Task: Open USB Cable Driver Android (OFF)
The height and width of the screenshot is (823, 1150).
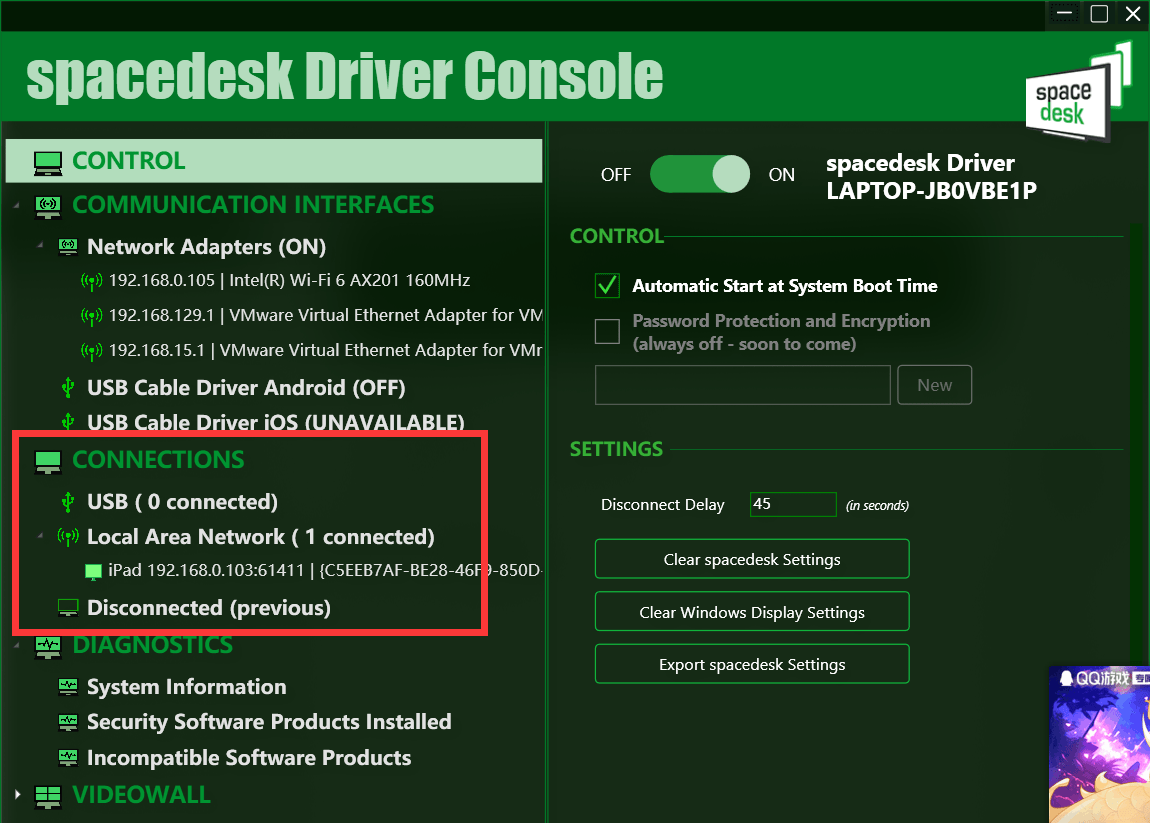Action: tap(246, 387)
